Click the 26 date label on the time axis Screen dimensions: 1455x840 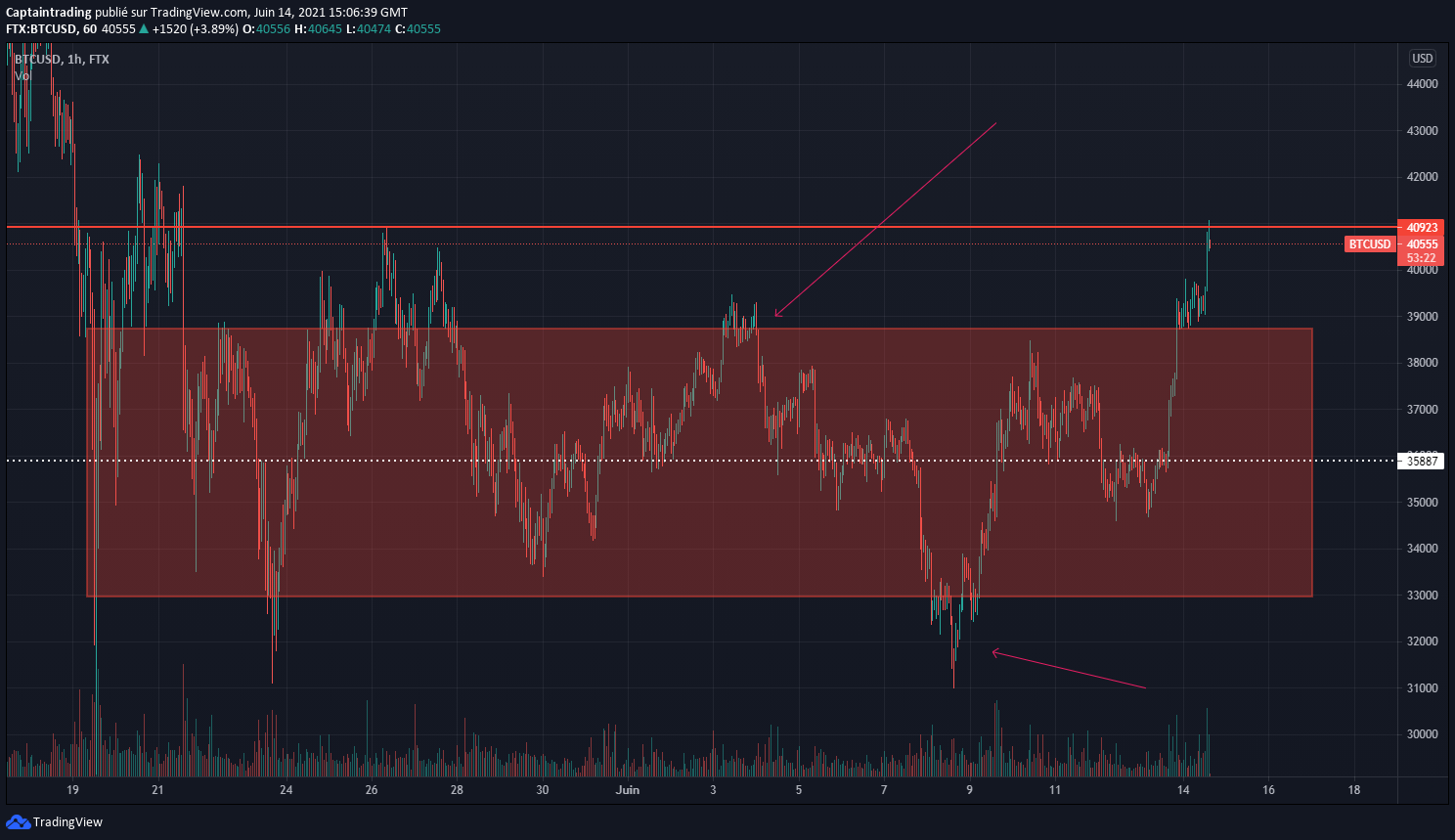tap(372, 790)
